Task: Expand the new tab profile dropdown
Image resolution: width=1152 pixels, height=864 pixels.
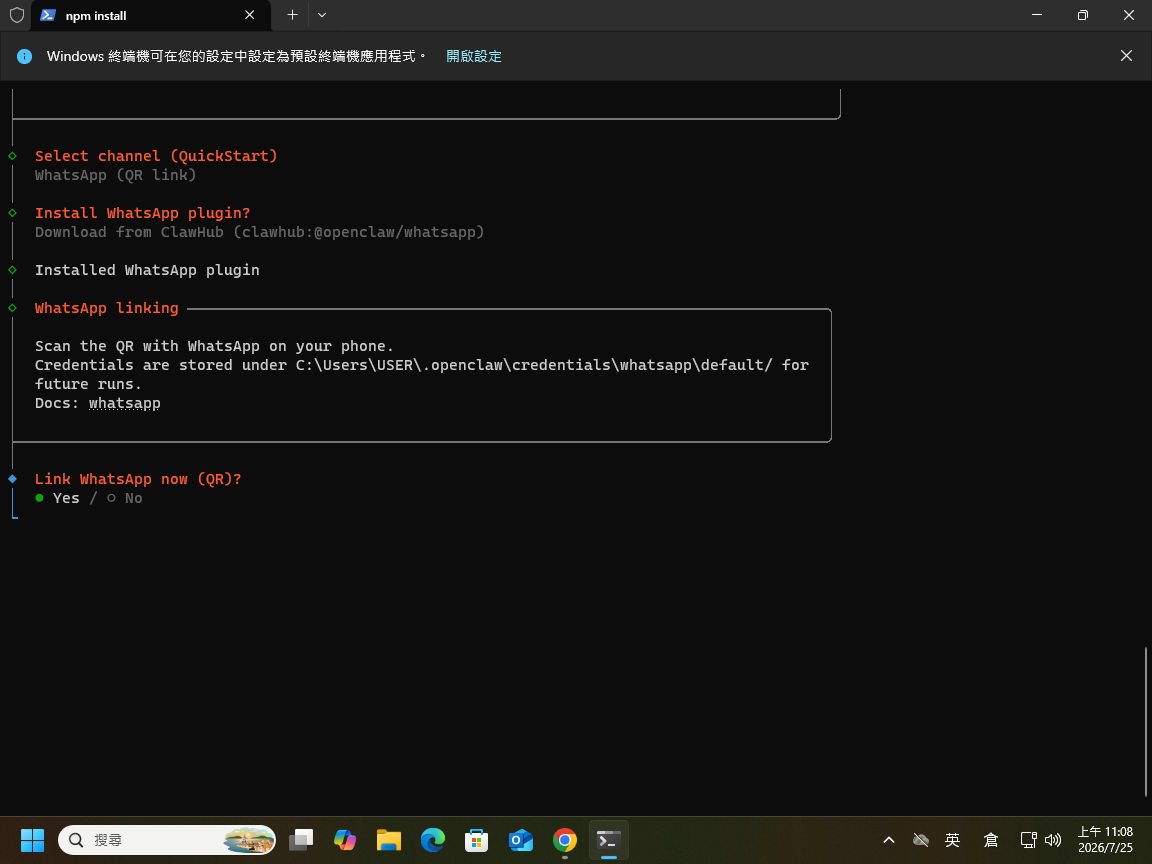Action: (x=322, y=15)
